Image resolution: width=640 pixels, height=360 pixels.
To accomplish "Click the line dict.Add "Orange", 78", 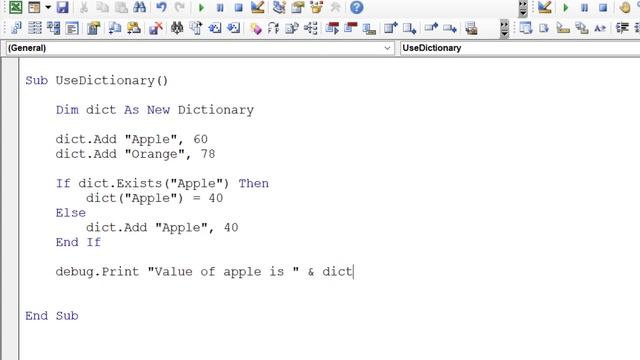I will [x=135, y=154].
